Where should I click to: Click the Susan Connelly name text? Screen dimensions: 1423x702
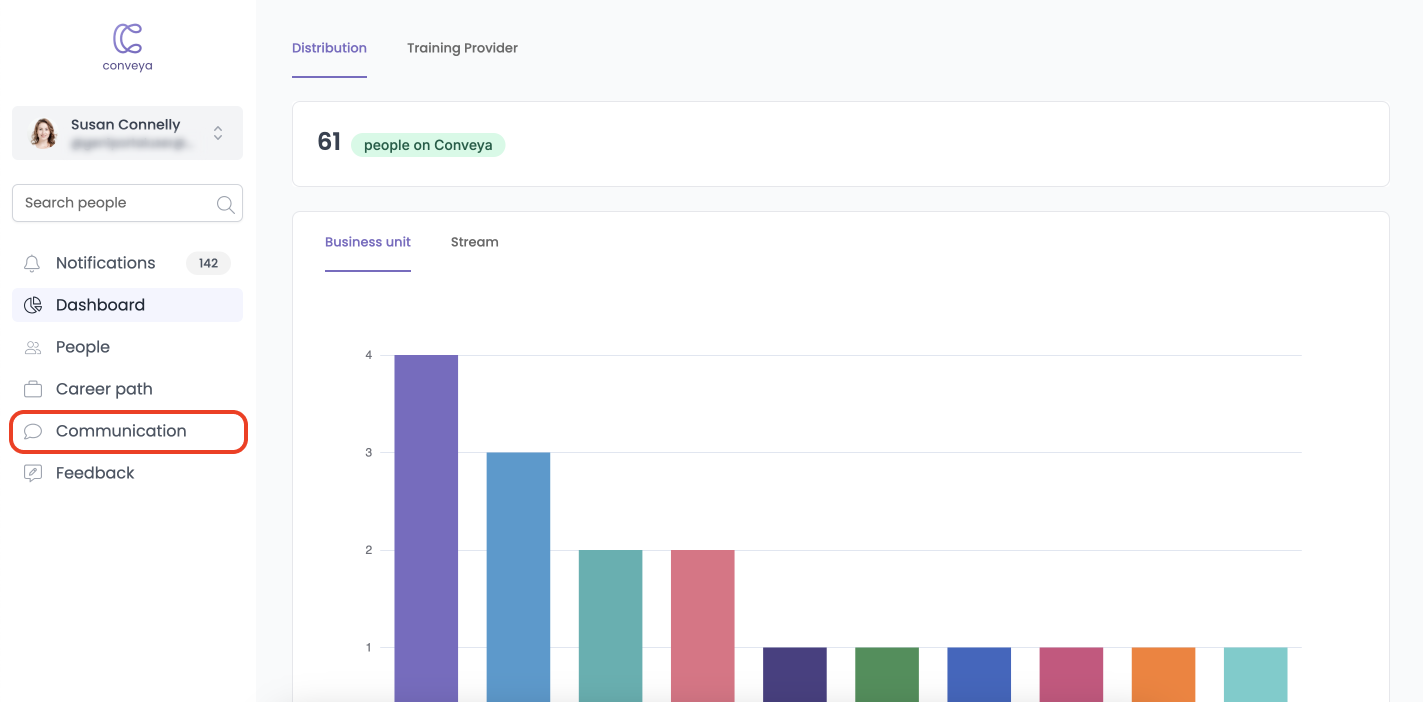pos(126,125)
